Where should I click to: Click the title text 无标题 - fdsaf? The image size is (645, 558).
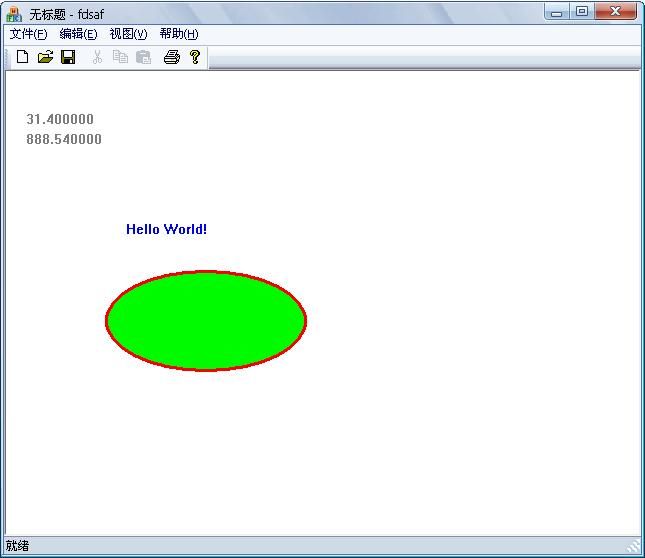[67, 14]
